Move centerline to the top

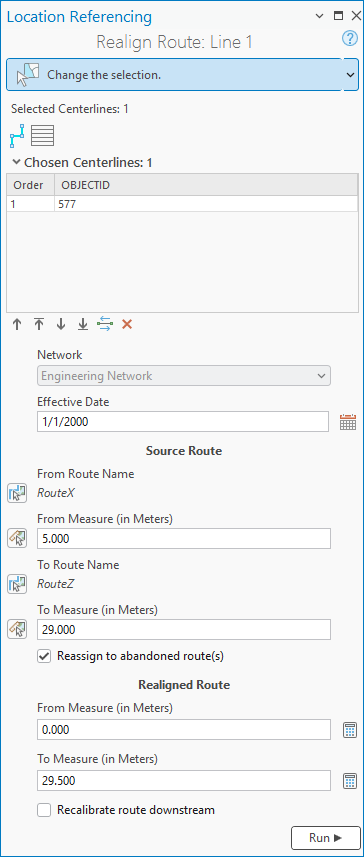[x=39, y=325]
